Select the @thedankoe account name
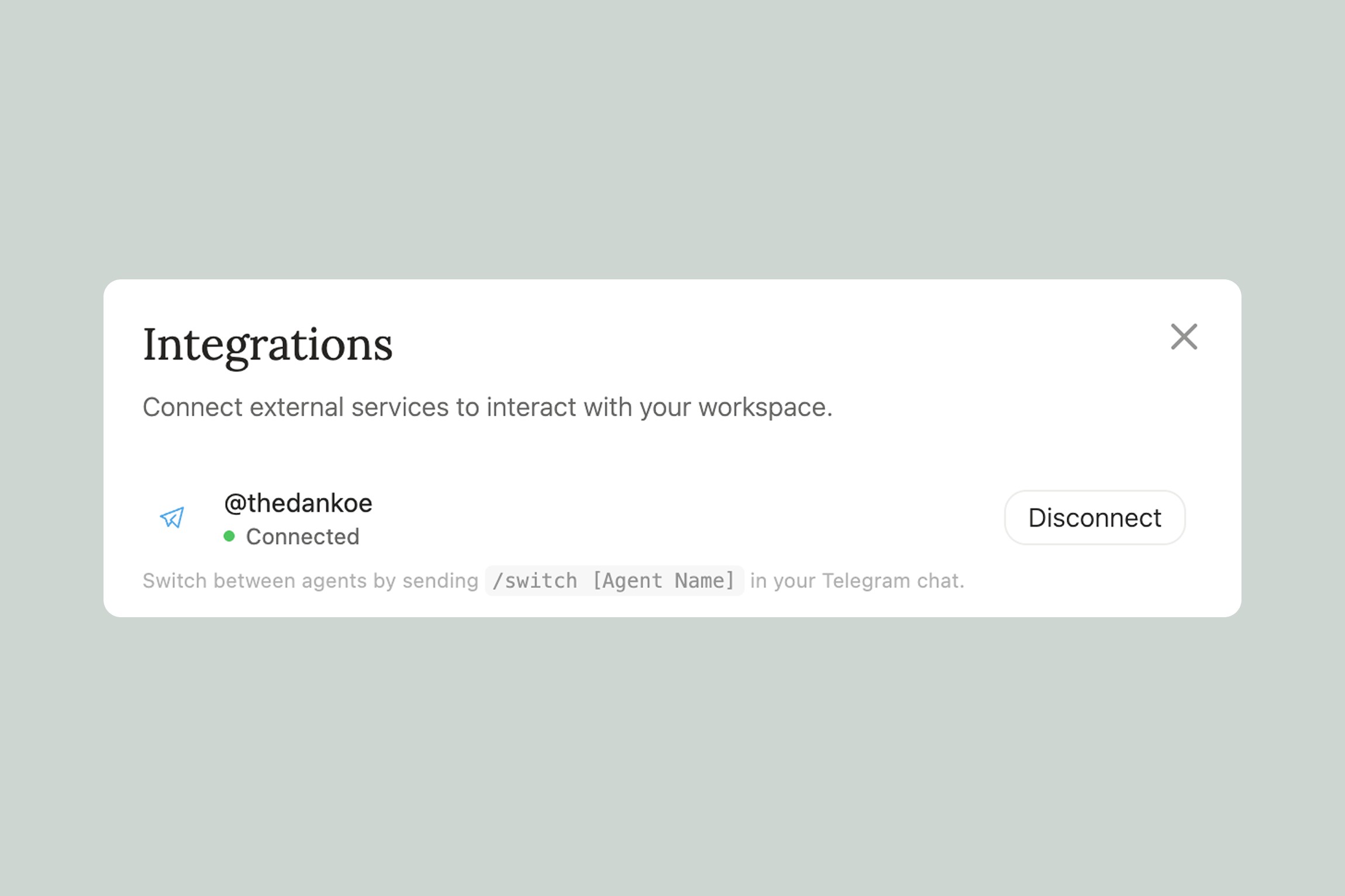Screen dimensions: 1345x896 coord(298,503)
